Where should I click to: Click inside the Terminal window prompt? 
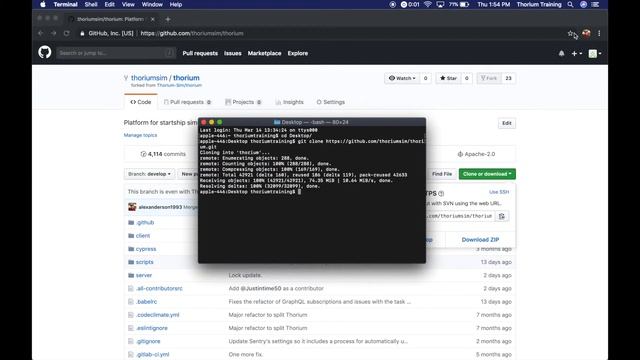(300, 191)
